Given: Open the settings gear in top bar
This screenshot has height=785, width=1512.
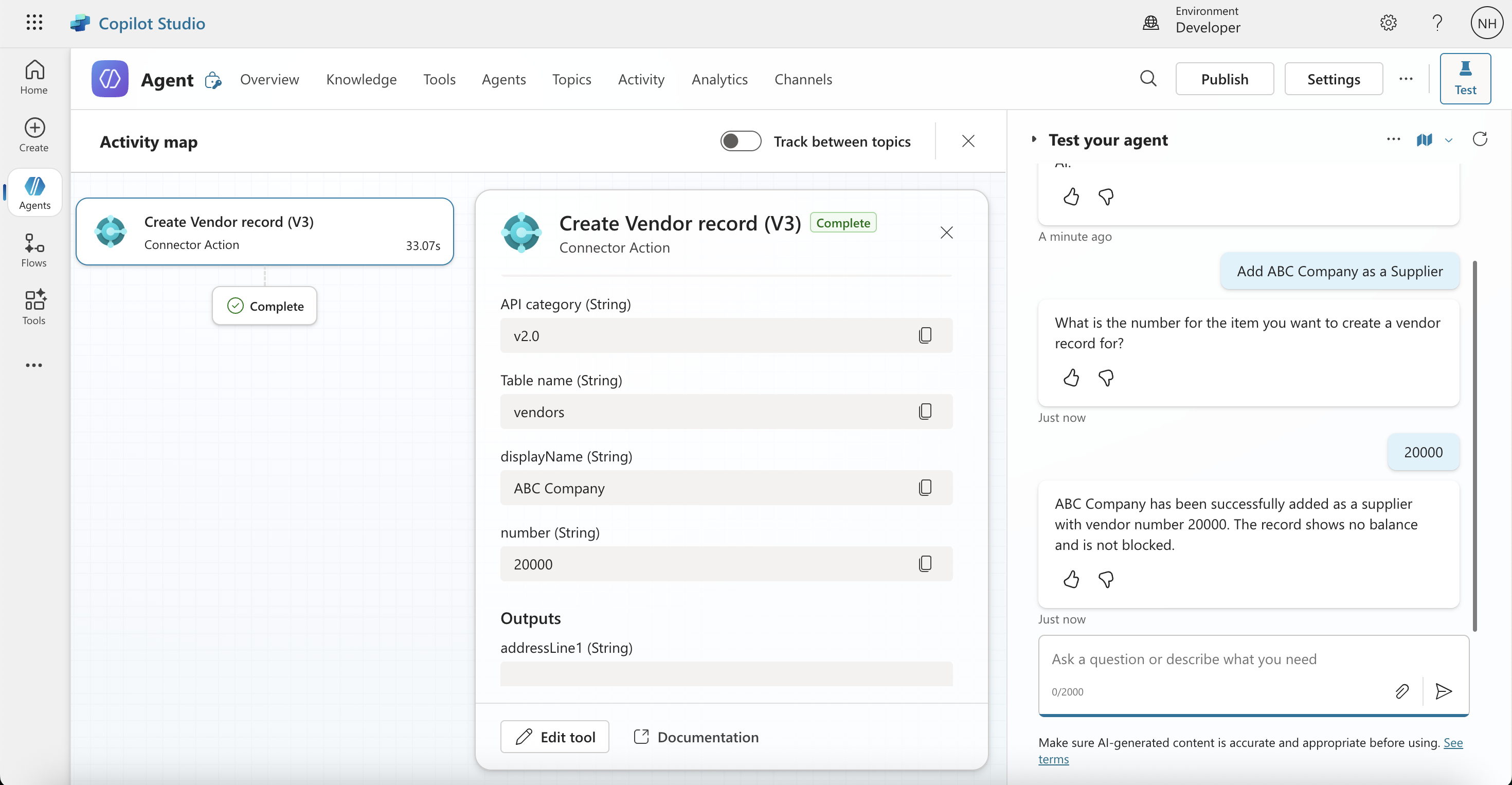Looking at the screenshot, I should (x=1388, y=23).
